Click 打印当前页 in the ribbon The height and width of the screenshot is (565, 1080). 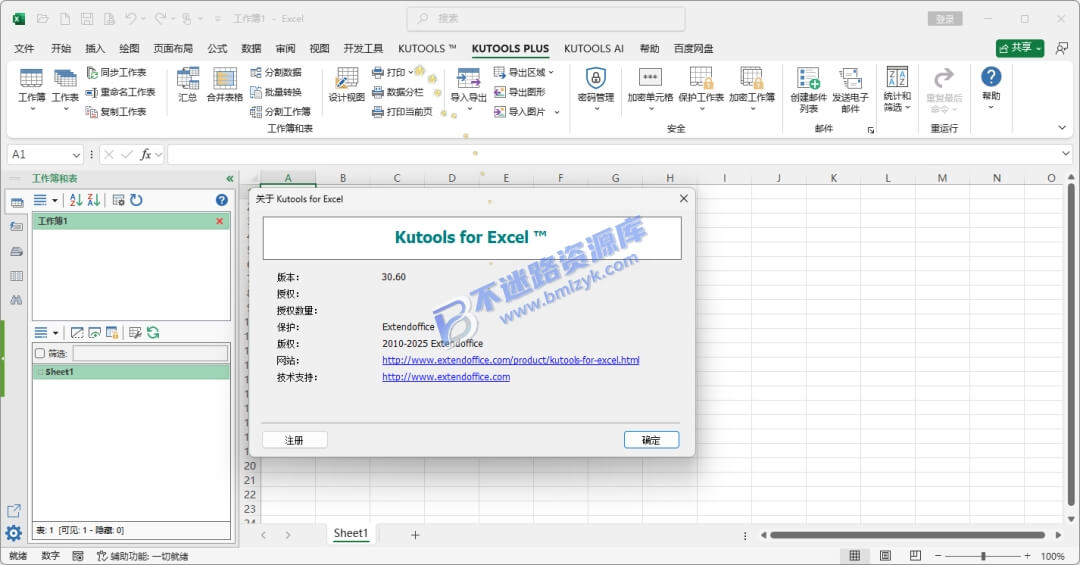[402, 112]
